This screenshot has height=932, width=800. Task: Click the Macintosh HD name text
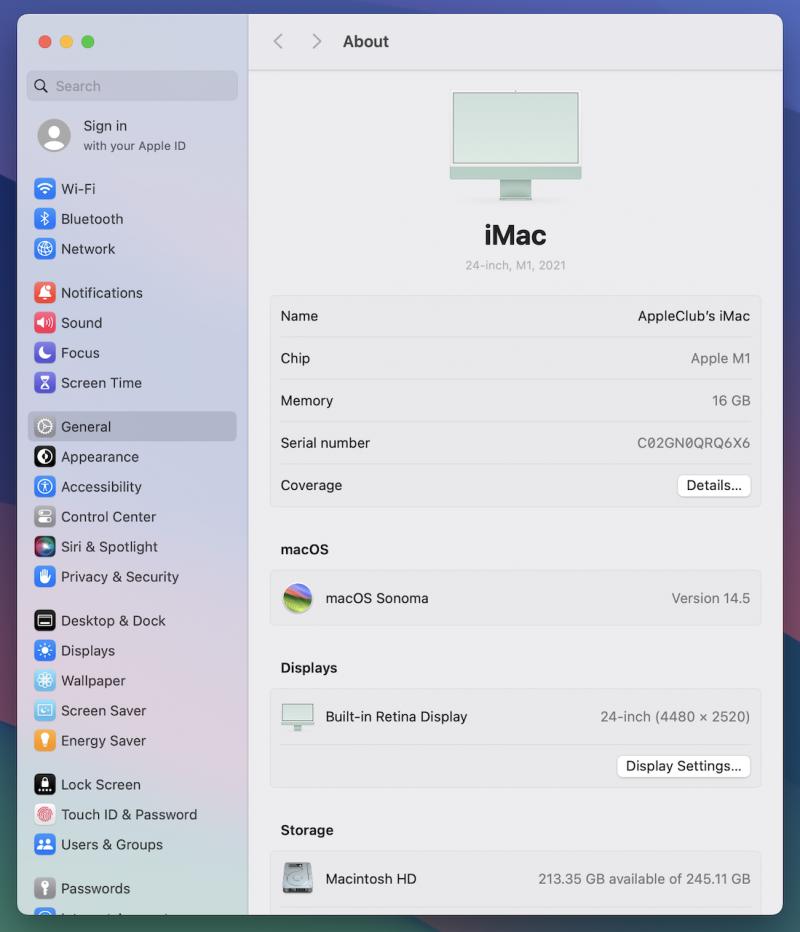pos(371,879)
